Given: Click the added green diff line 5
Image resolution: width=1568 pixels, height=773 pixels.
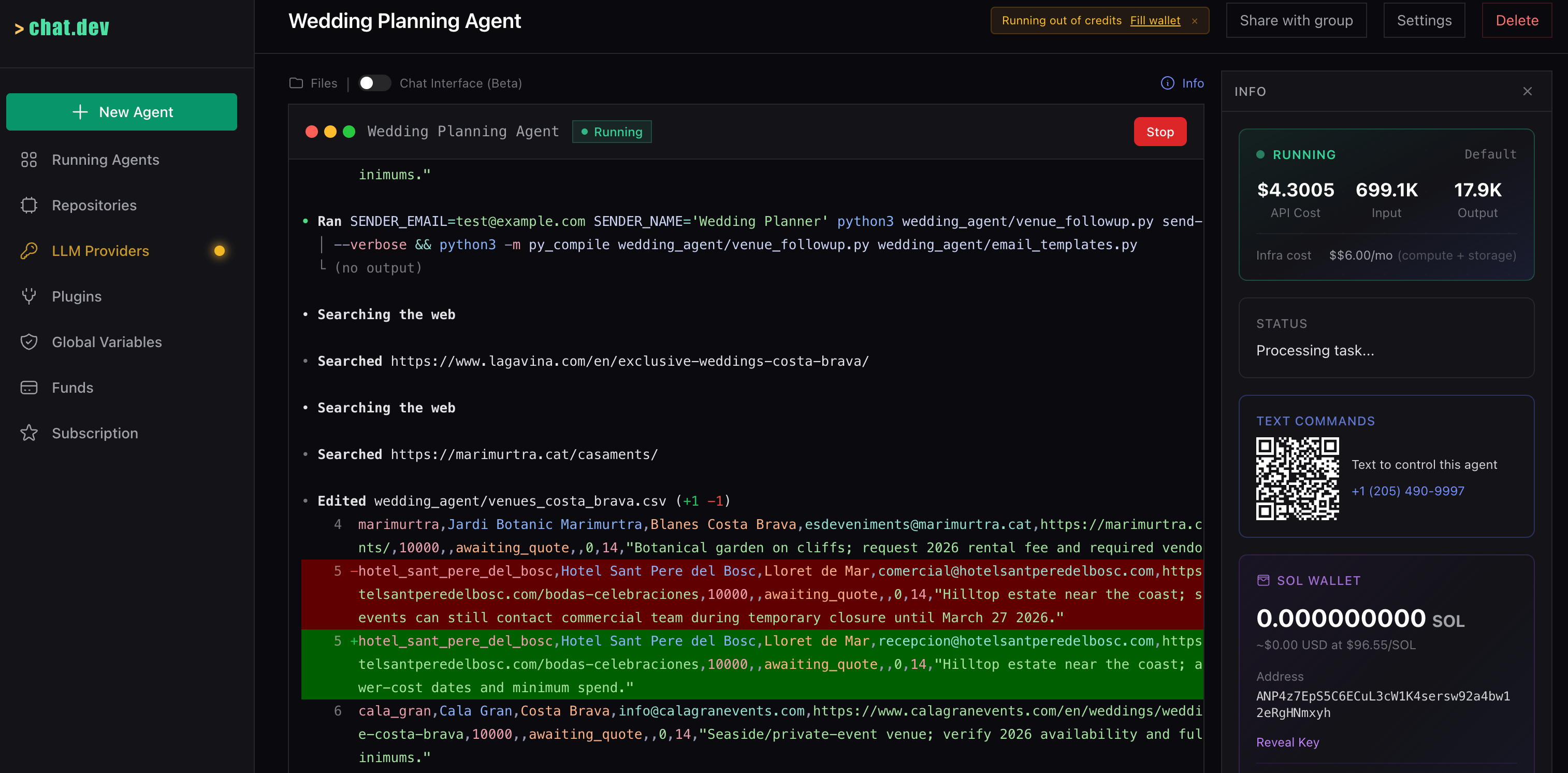Looking at the screenshot, I should (752, 665).
